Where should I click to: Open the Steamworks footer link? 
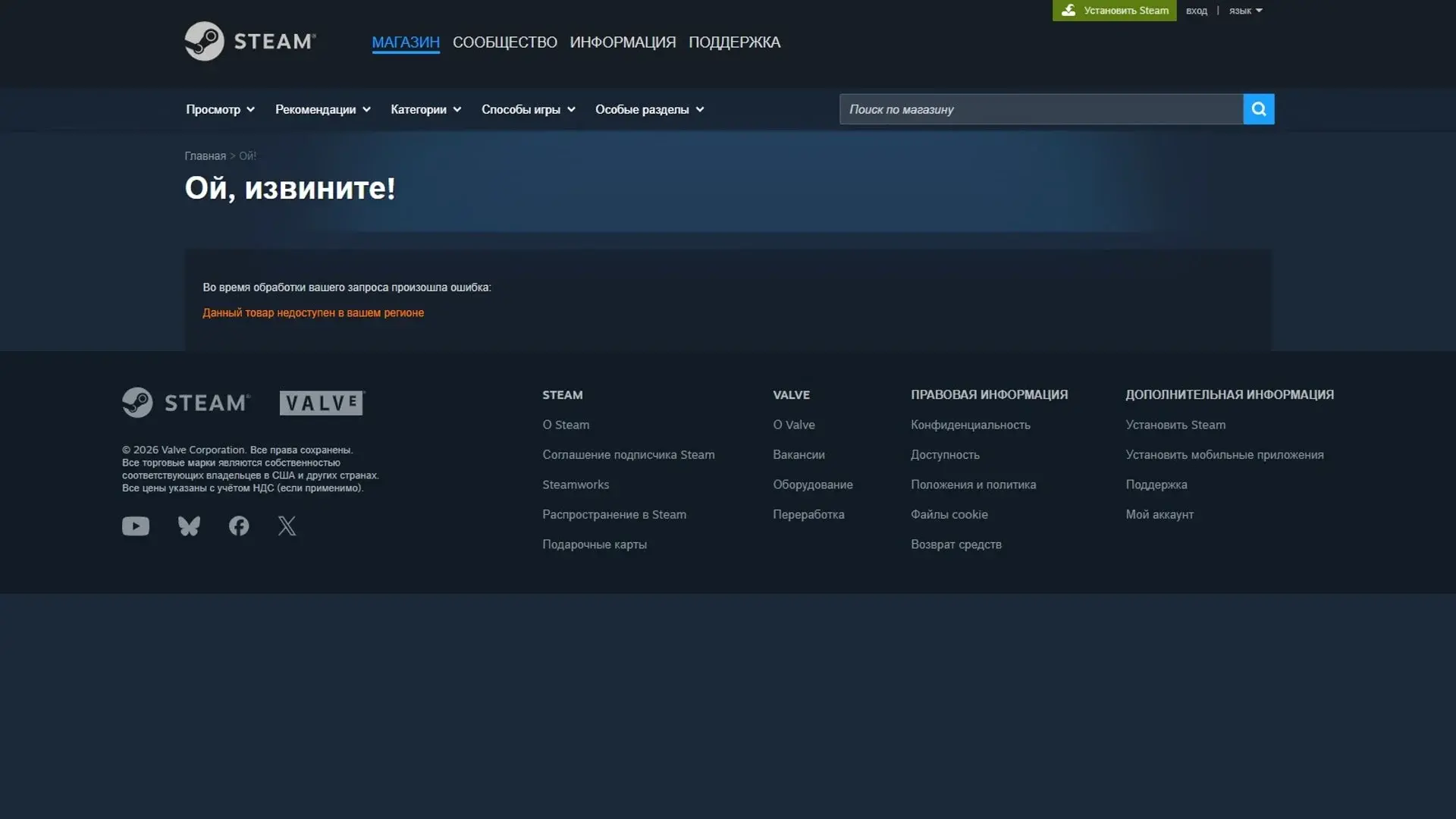[576, 484]
